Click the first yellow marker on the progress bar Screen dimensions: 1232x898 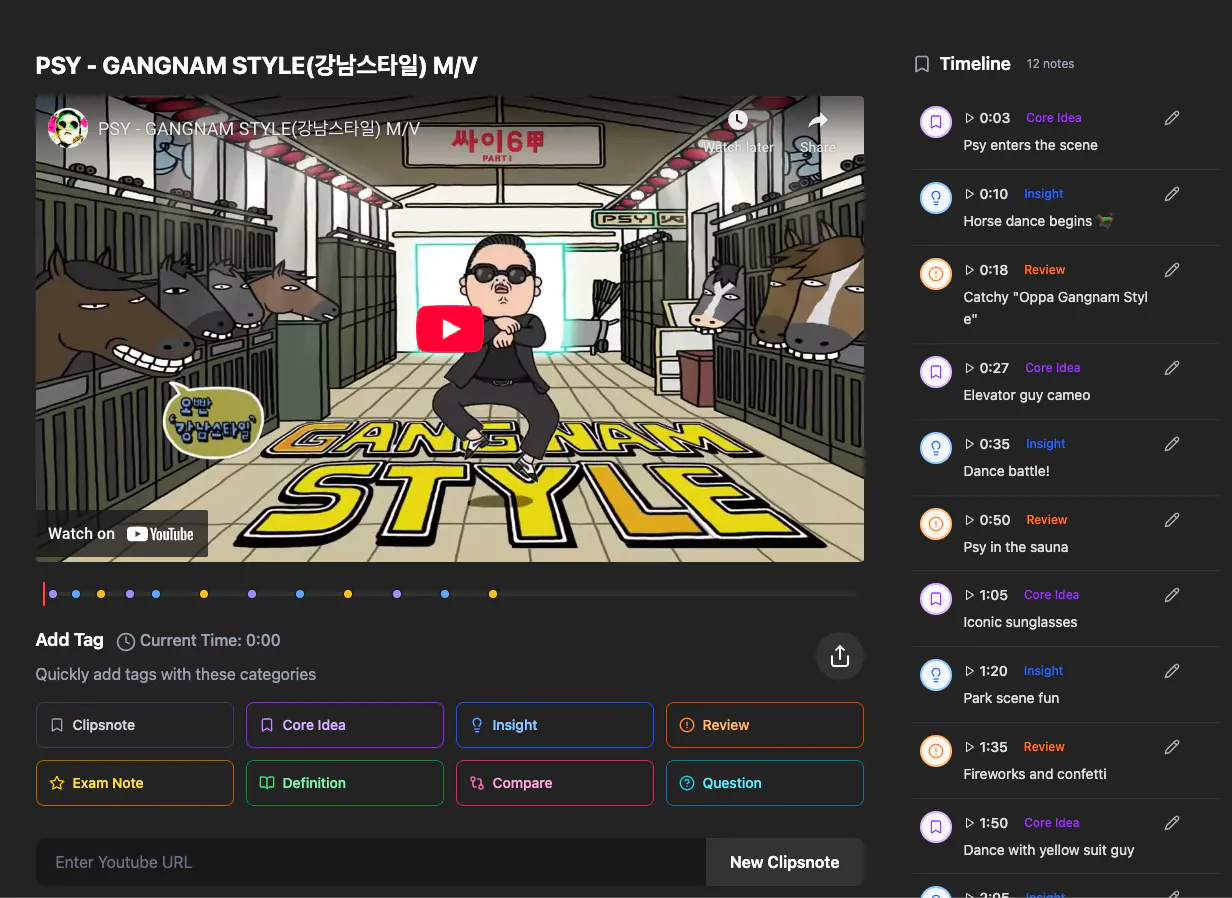[x=101, y=594]
